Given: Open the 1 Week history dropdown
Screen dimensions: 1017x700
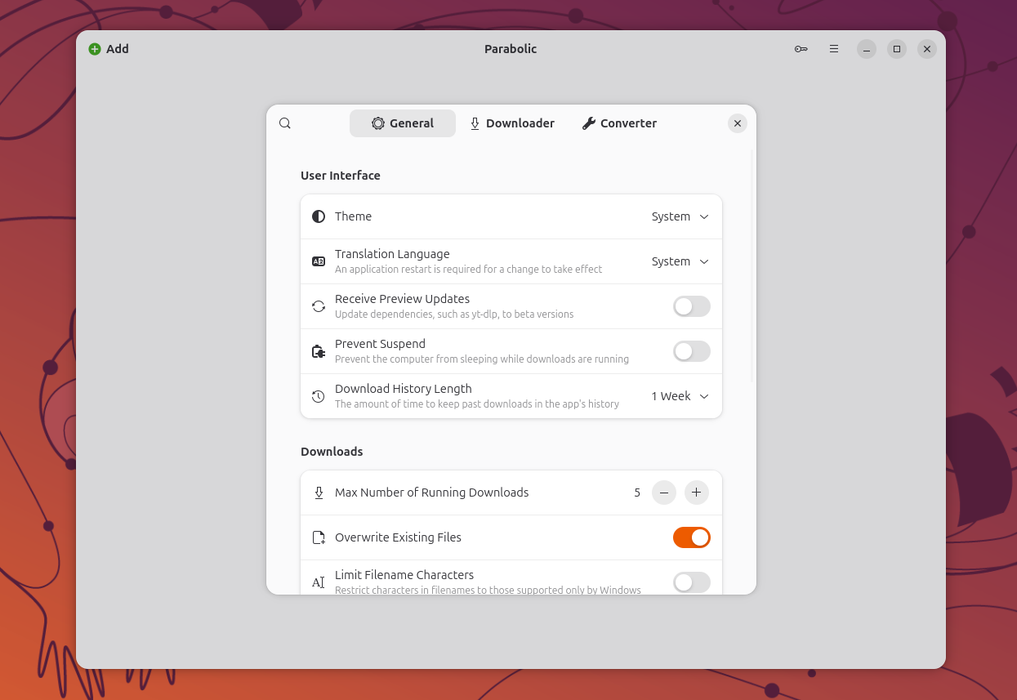Looking at the screenshot, I should tap(680, 396).
